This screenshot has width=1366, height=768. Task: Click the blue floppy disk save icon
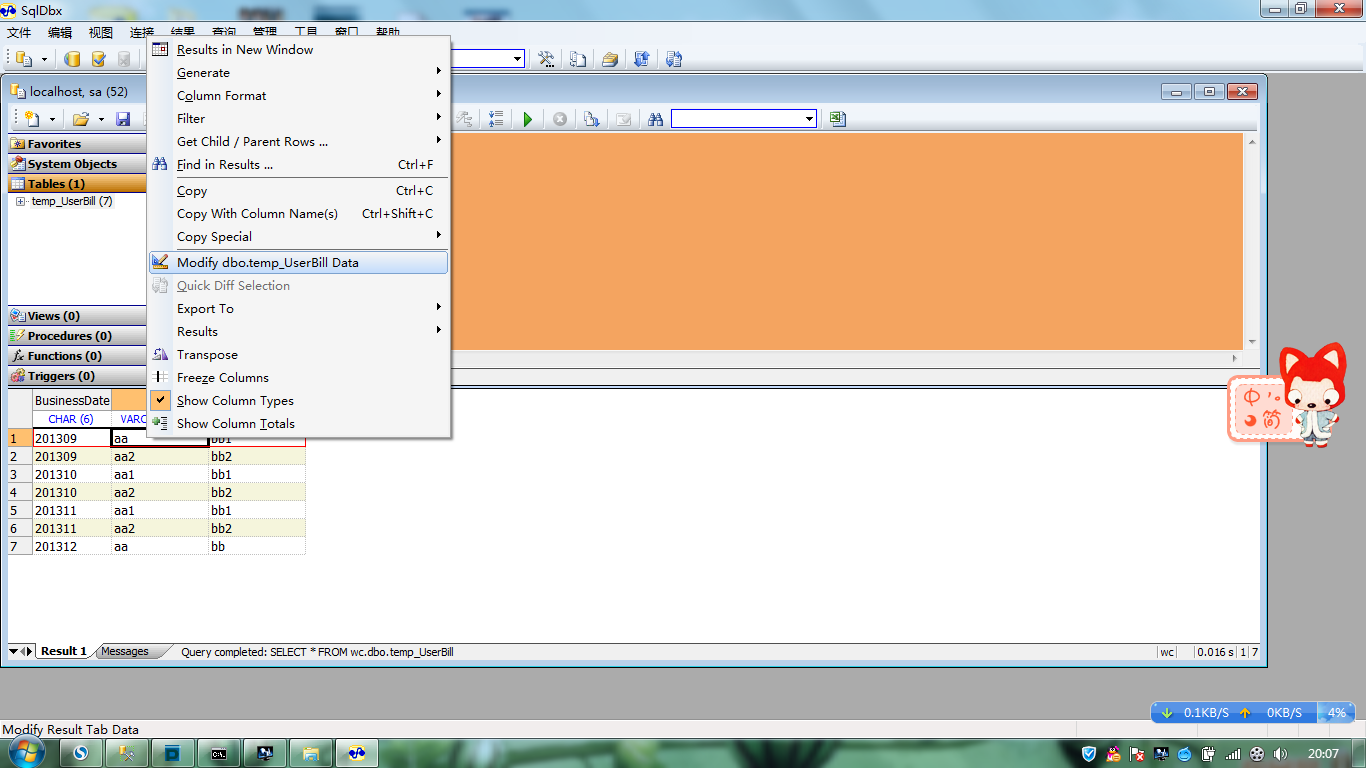(123, 119)
